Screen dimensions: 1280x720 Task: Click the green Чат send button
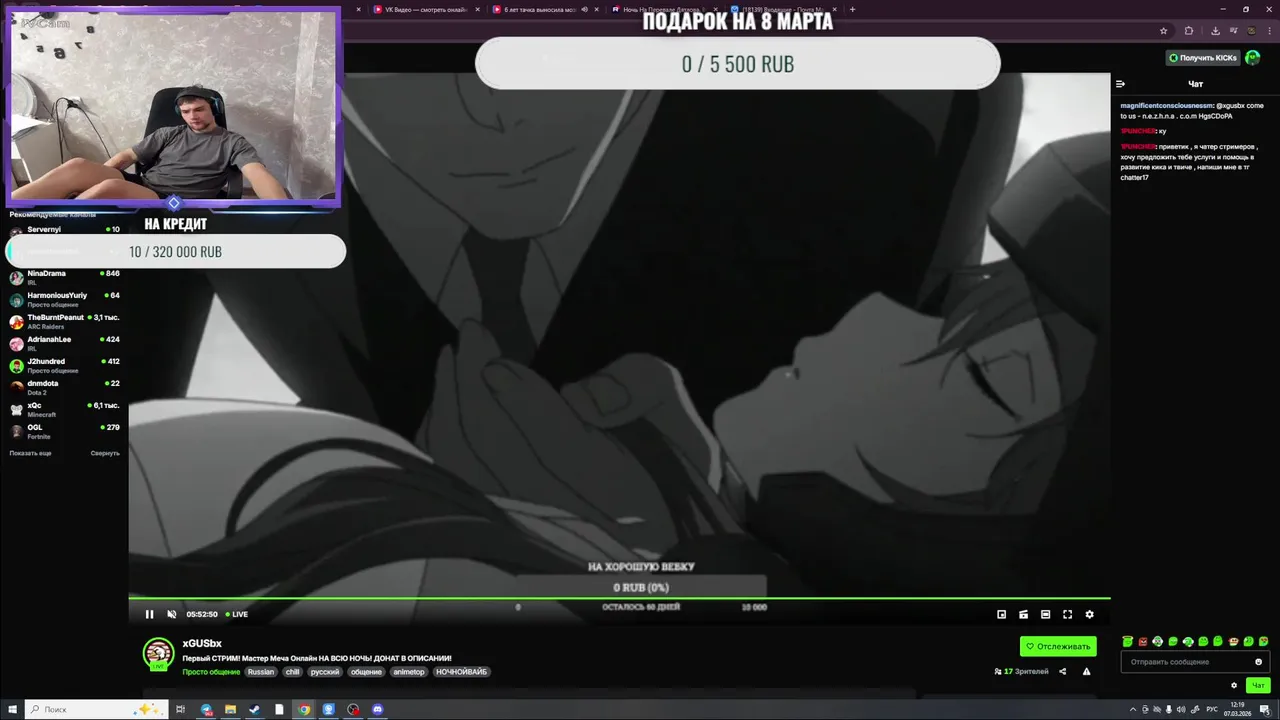[x=1258, y=685]
